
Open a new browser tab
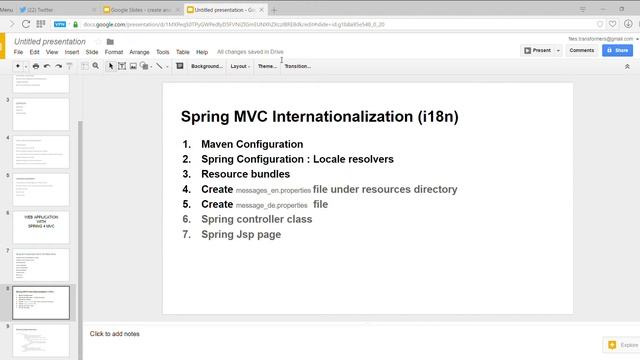point(274,10)
